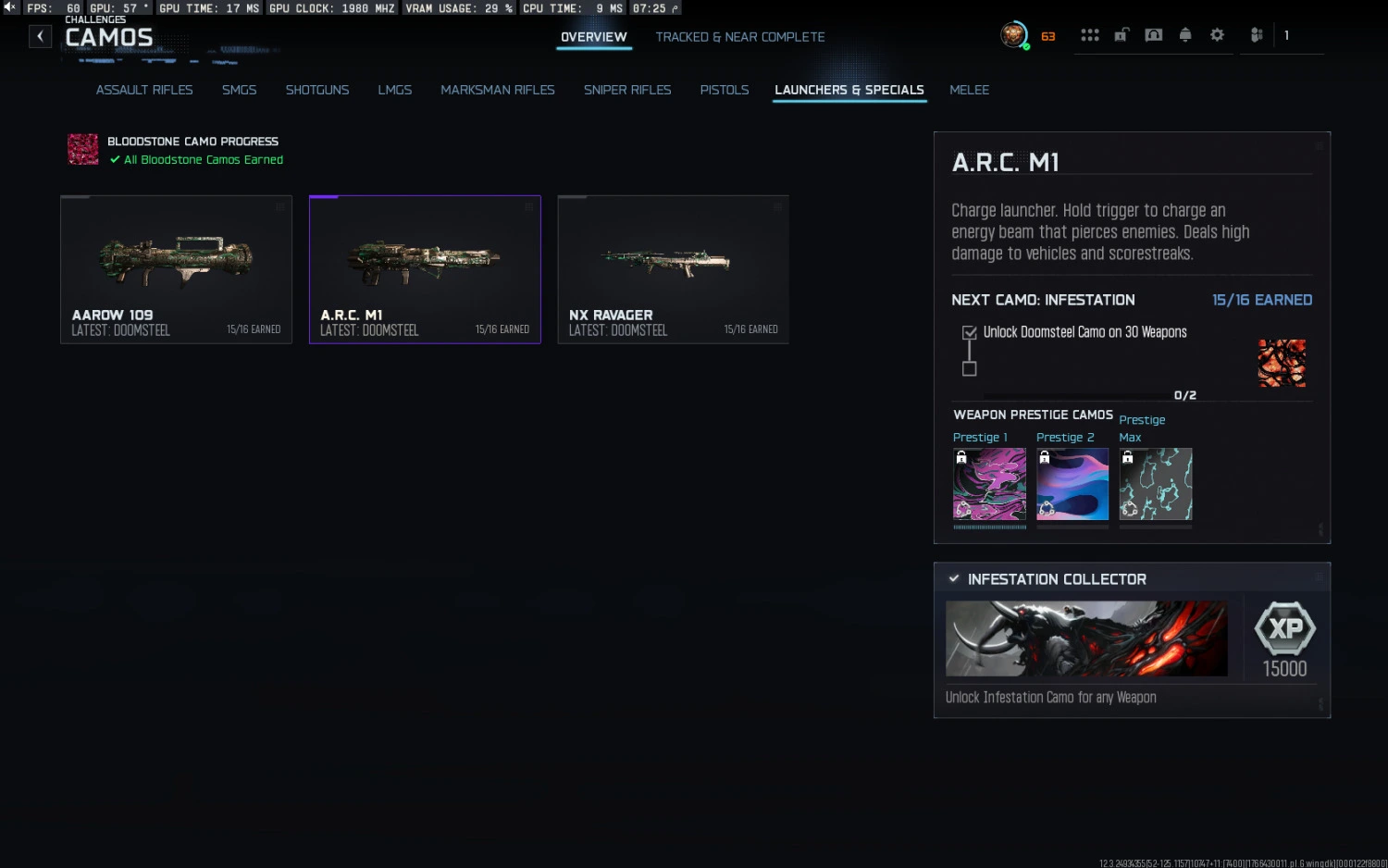Viewport: 1388px width, 868px height.
Task: Open the Sniper Rifles category
Action: (x=627, y=90)
